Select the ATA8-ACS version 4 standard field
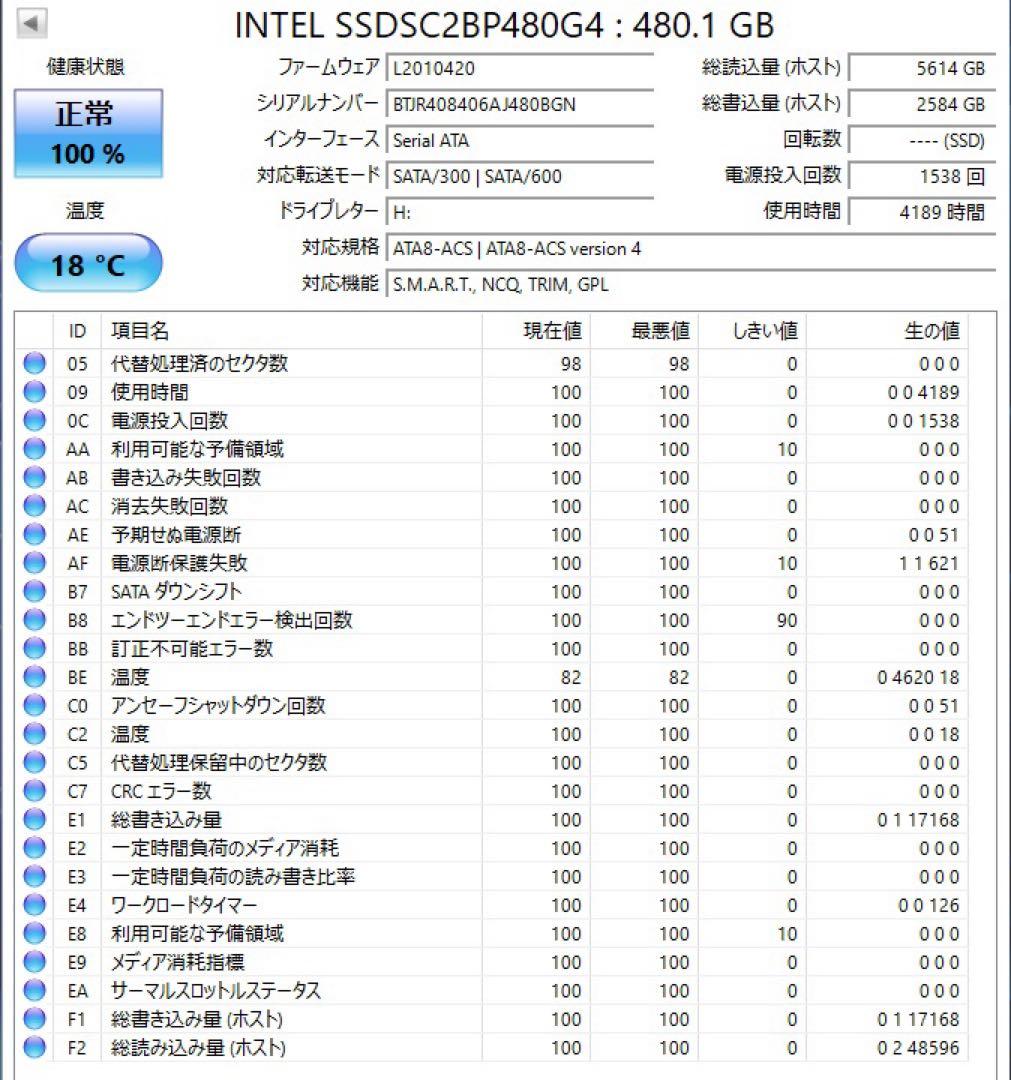The width and height of the screenshot is (1011, 1080). [x=691, y=249]
